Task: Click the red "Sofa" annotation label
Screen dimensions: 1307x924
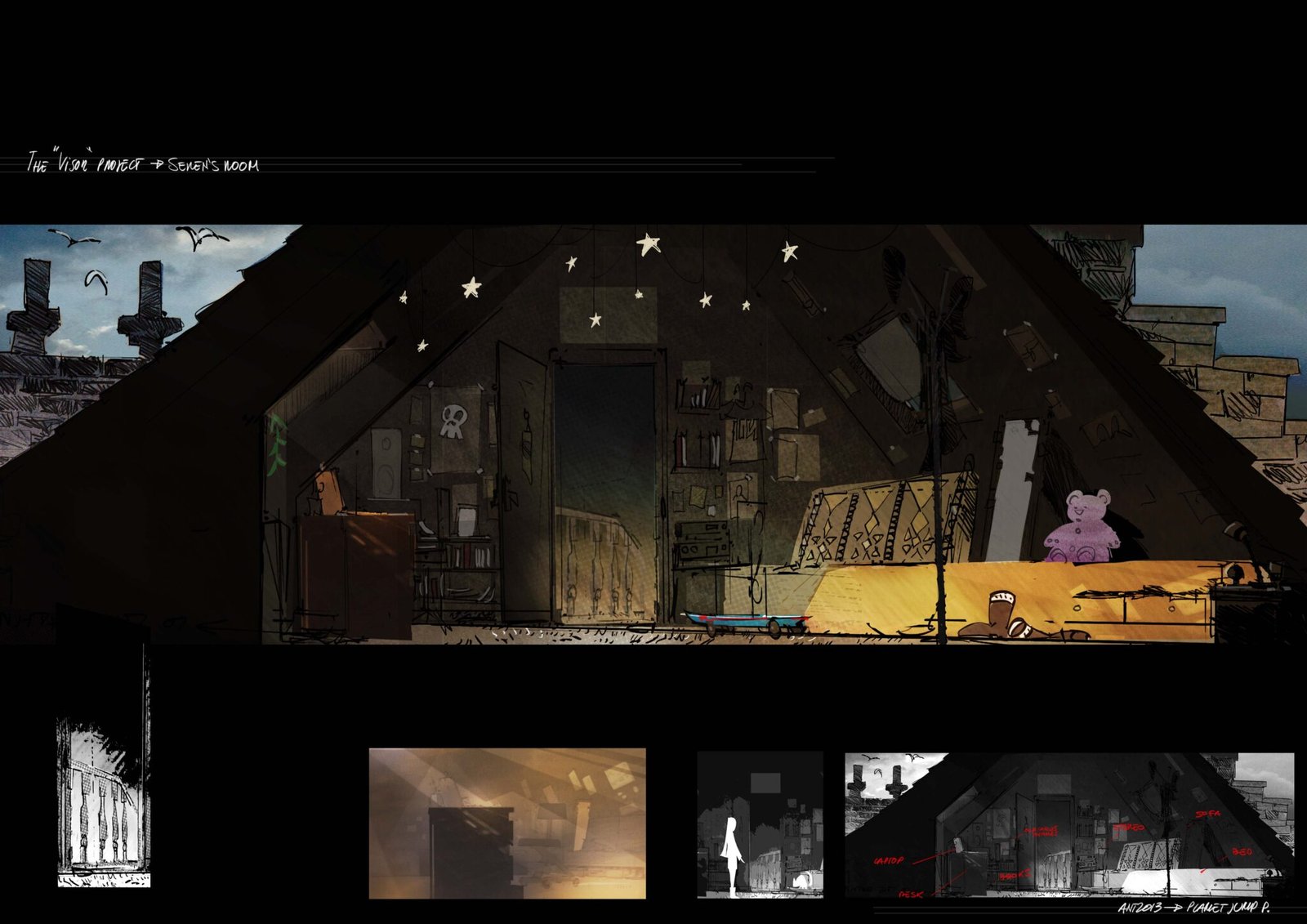Action: point(1207,815)
